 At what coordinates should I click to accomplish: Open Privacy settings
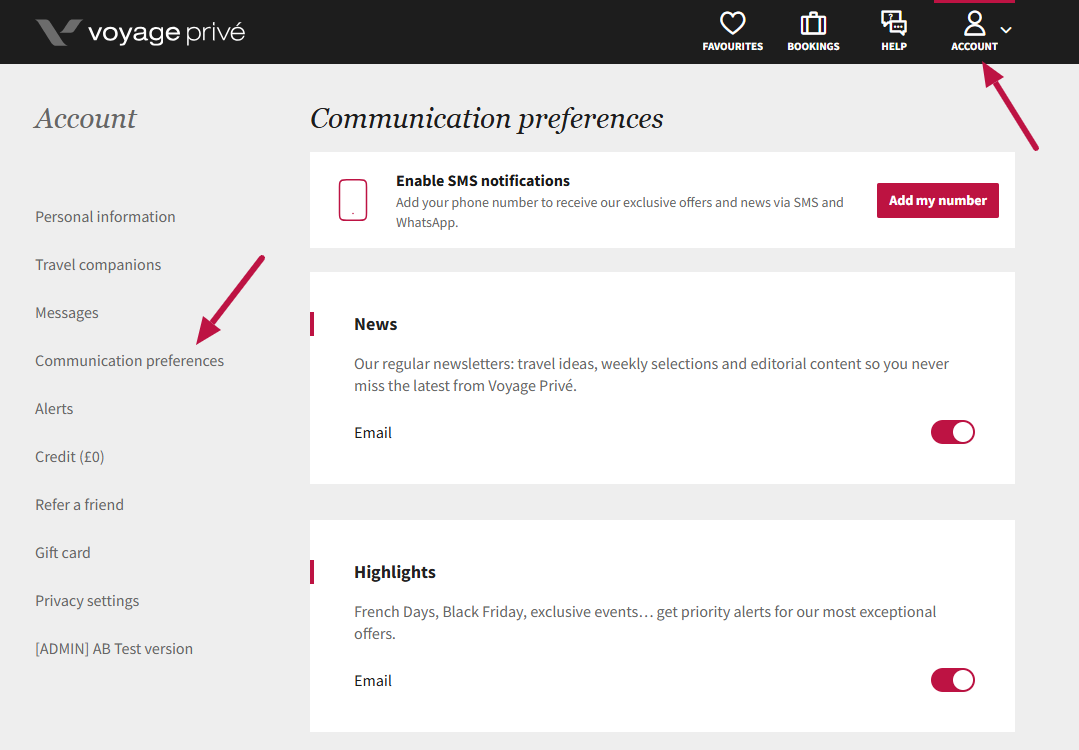click(x=87, y=601)
